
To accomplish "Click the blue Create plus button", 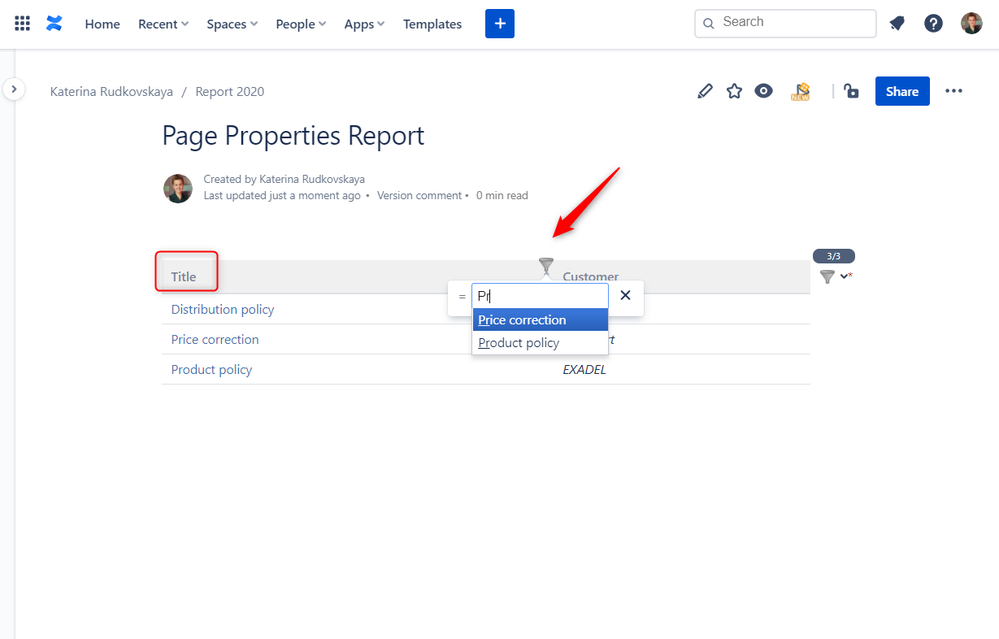I will tap(500, 24).
